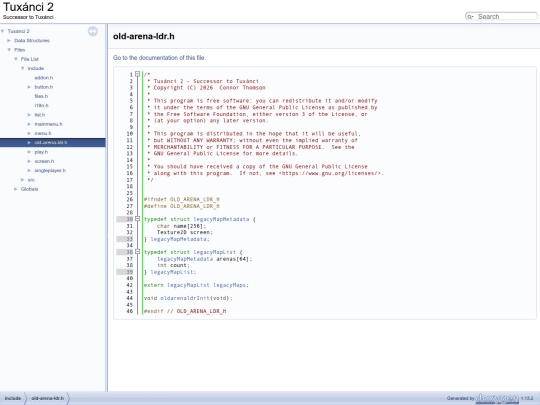Click the search magnifier icon
Screen dimensions: 540x405
coord(470,17)
